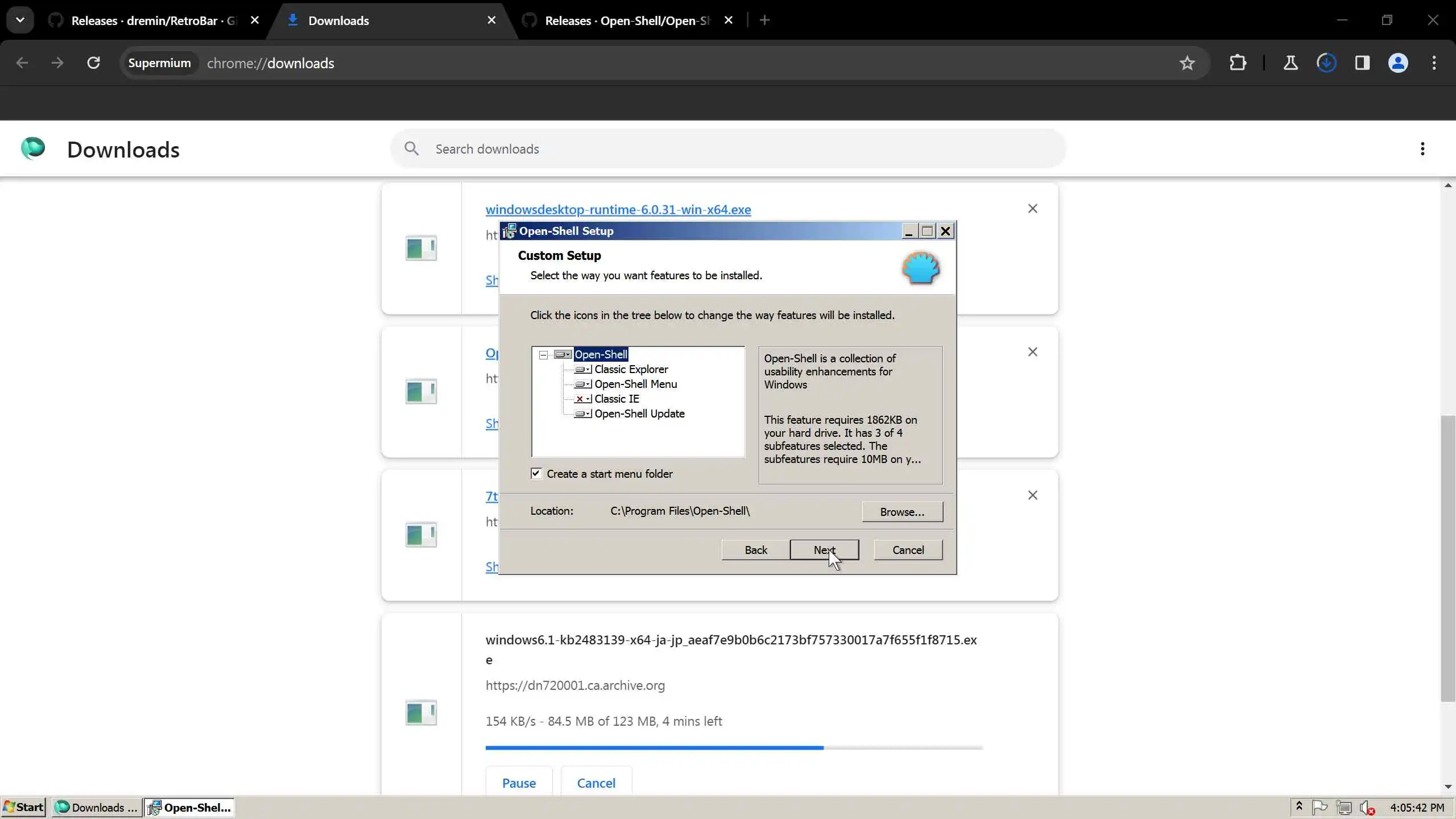Image resolution: width=1456 pixels, height=819 pixels.
Task: Click the Start button on taskbar
Action: click(24, 807)
